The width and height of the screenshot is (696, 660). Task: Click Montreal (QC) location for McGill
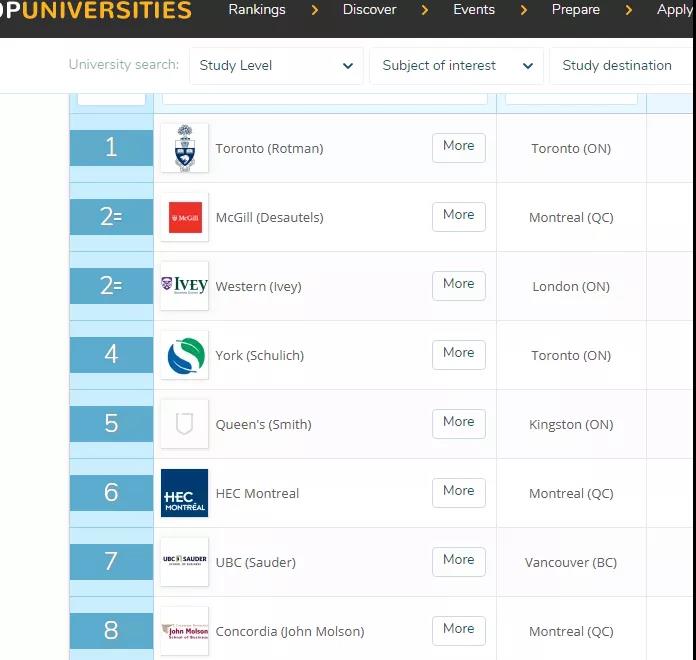571,217
